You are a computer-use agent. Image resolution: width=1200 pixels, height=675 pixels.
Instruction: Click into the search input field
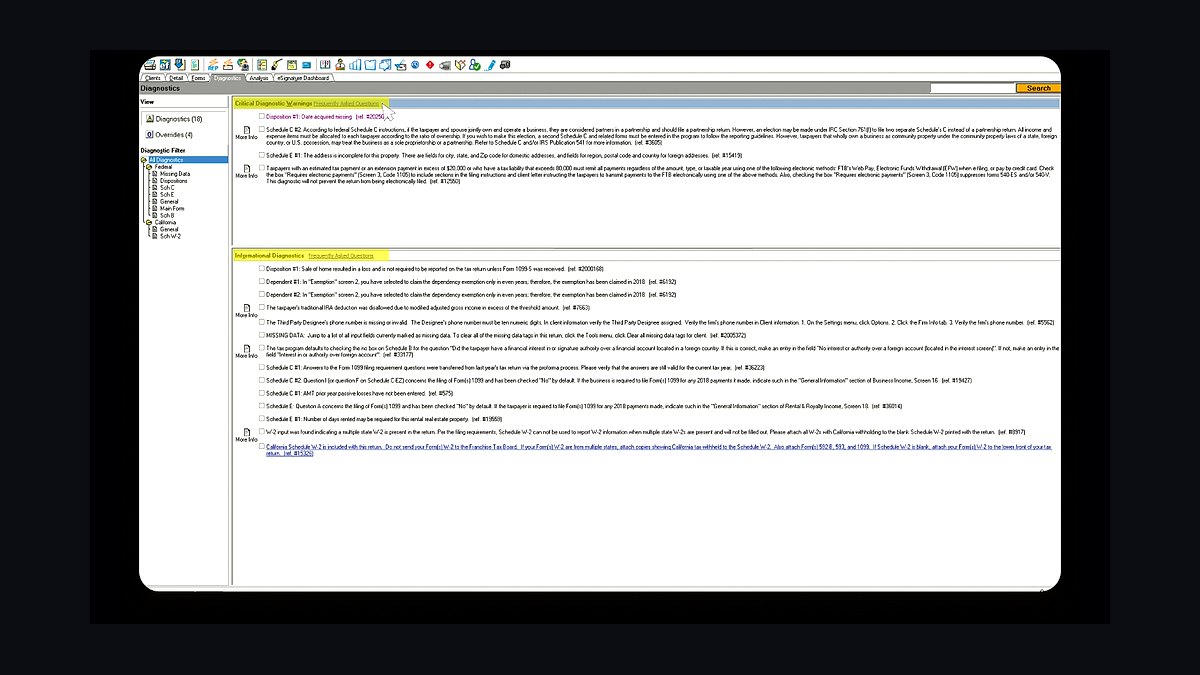point(972,88)
